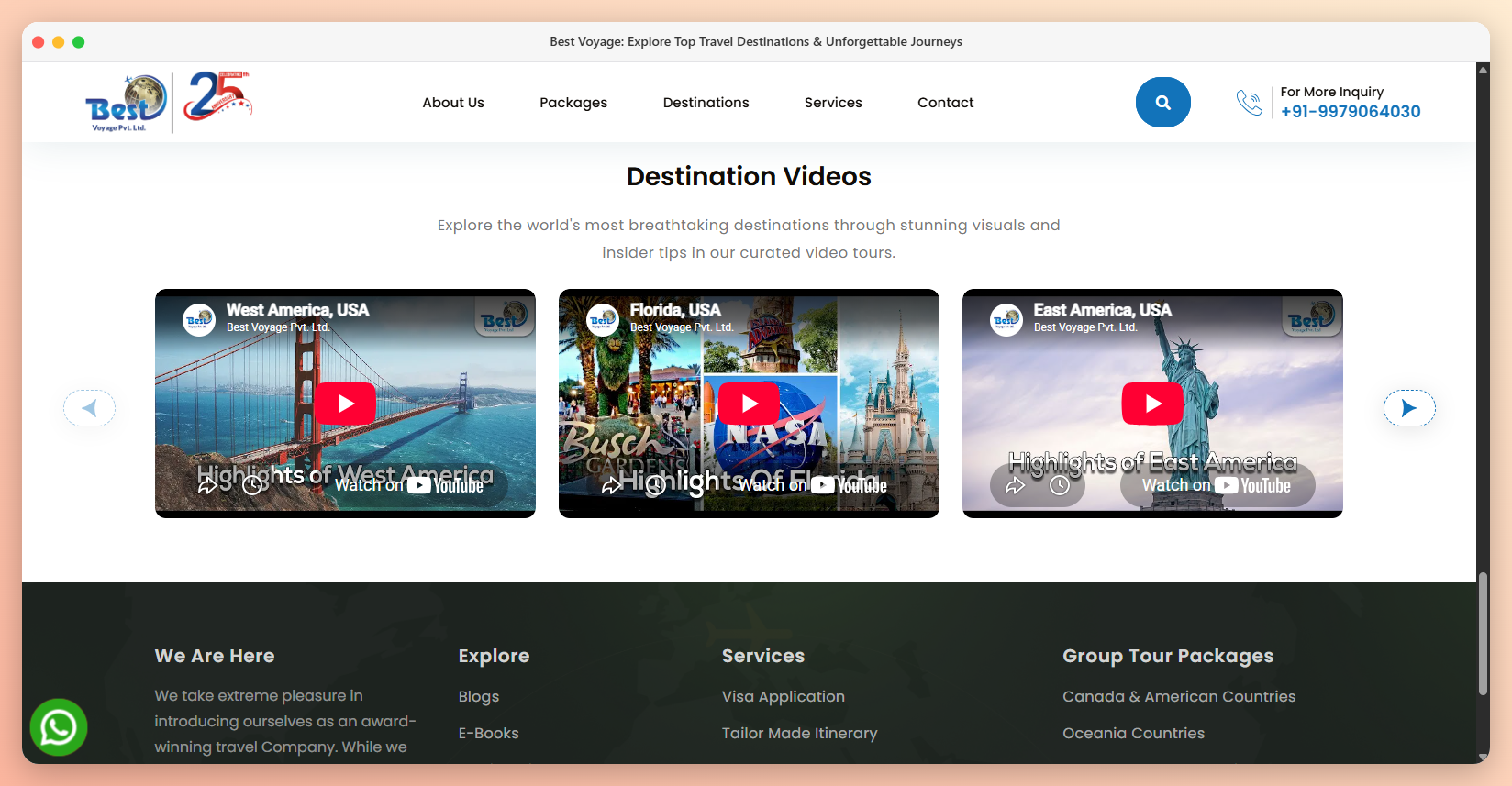
Task: Open the Services menu in header
Action: (833, 103)
